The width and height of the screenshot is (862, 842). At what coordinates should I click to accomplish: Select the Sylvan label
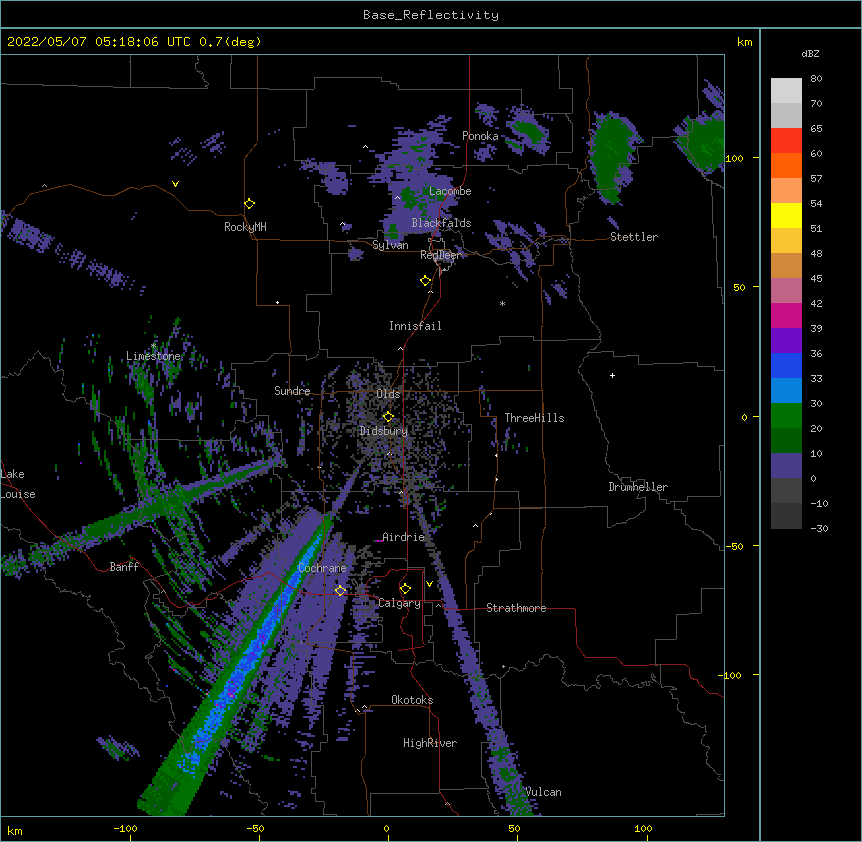pos(390,245)
